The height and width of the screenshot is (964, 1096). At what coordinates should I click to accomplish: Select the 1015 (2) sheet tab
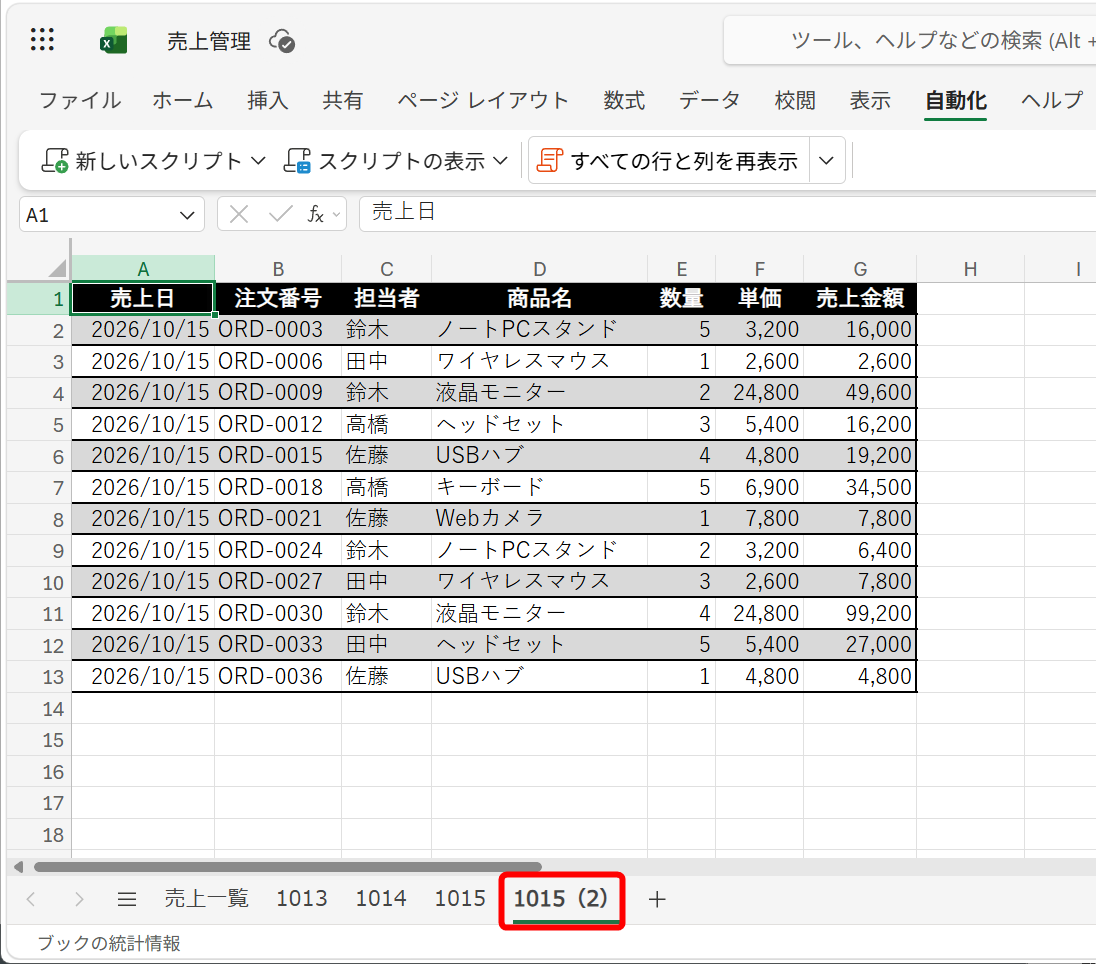pos(561,898)
